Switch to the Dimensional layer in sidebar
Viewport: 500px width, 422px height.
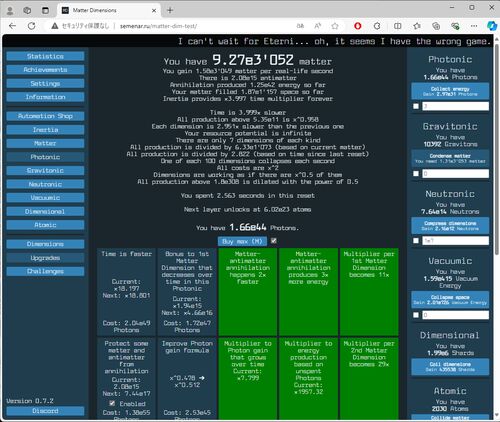[x=45, y=211]
